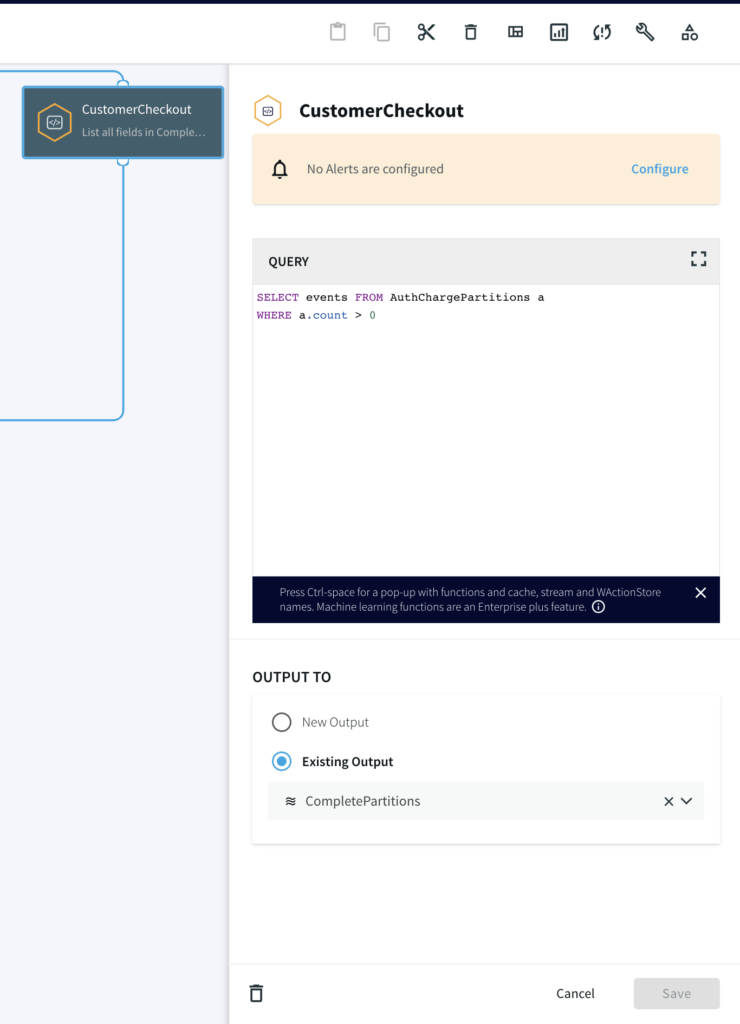Click the layout grid icon in toolbar
The width and height of the screenshot is (740, 1024).
coord(515,32)
